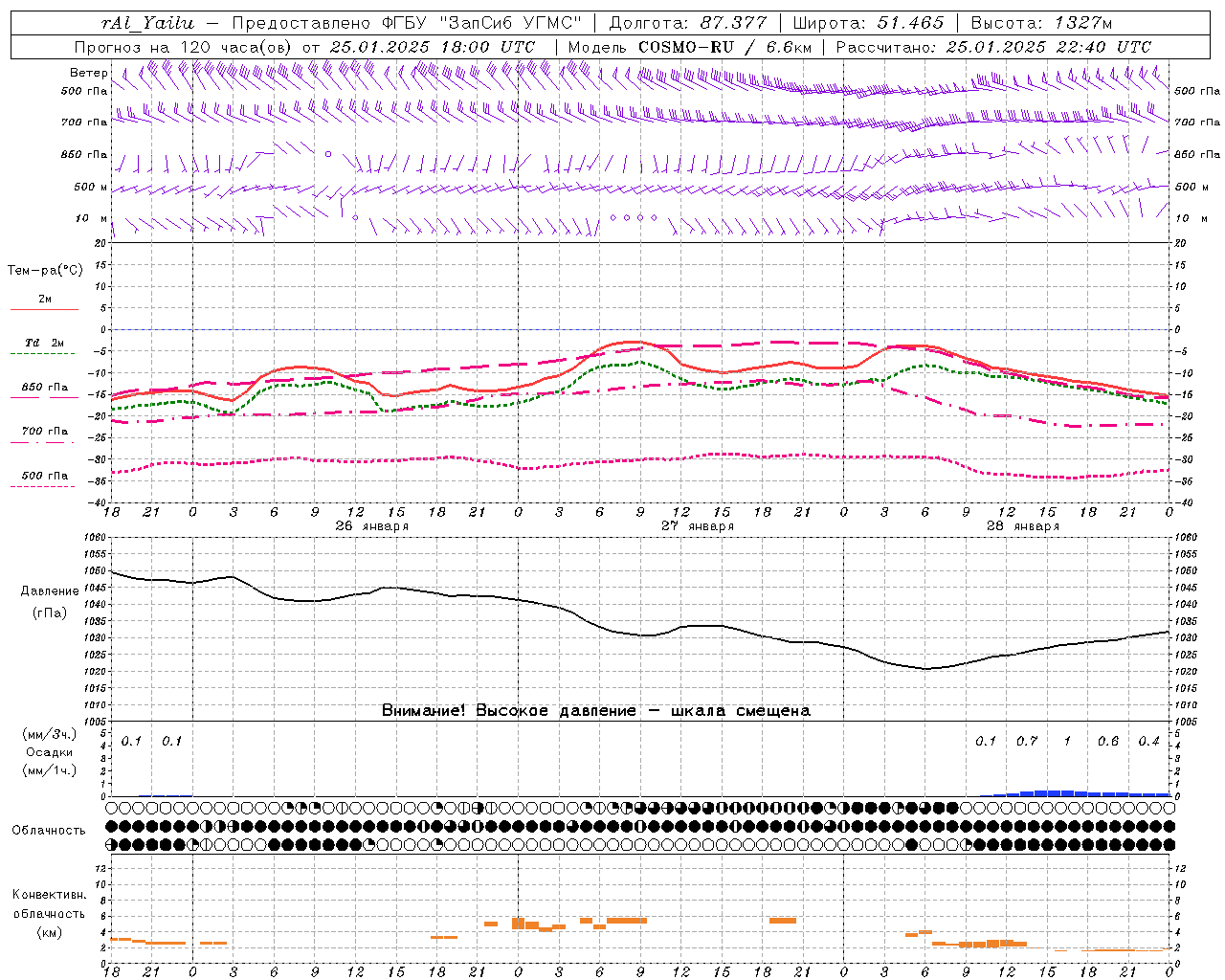Select the text Предоставлено ФГБУ "ЗапСиб УГМС"

click(x=408, y=23)
